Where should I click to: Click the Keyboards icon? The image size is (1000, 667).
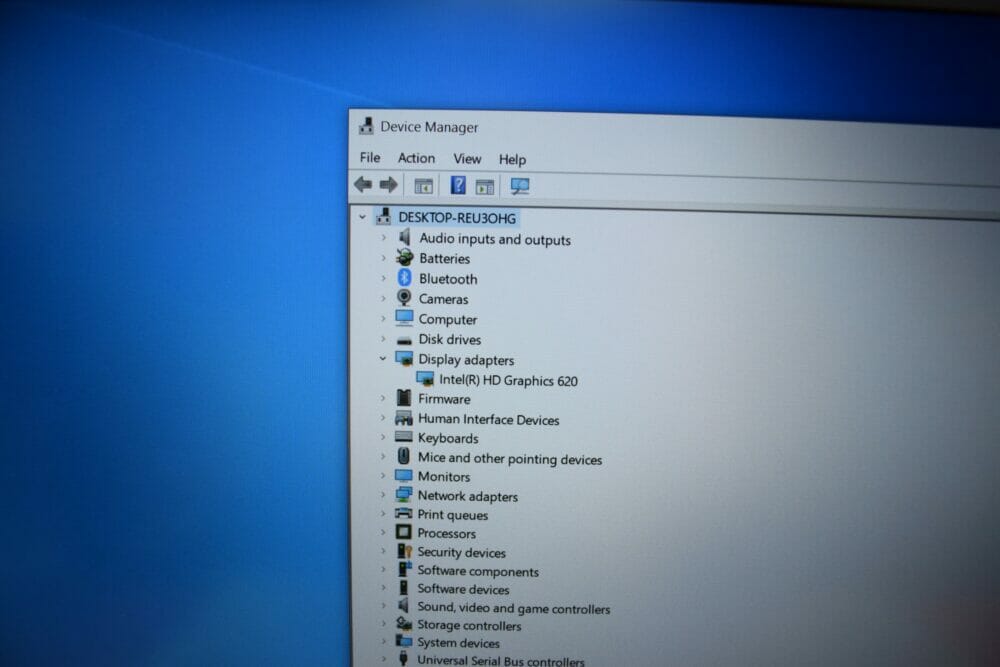point(404,437)
